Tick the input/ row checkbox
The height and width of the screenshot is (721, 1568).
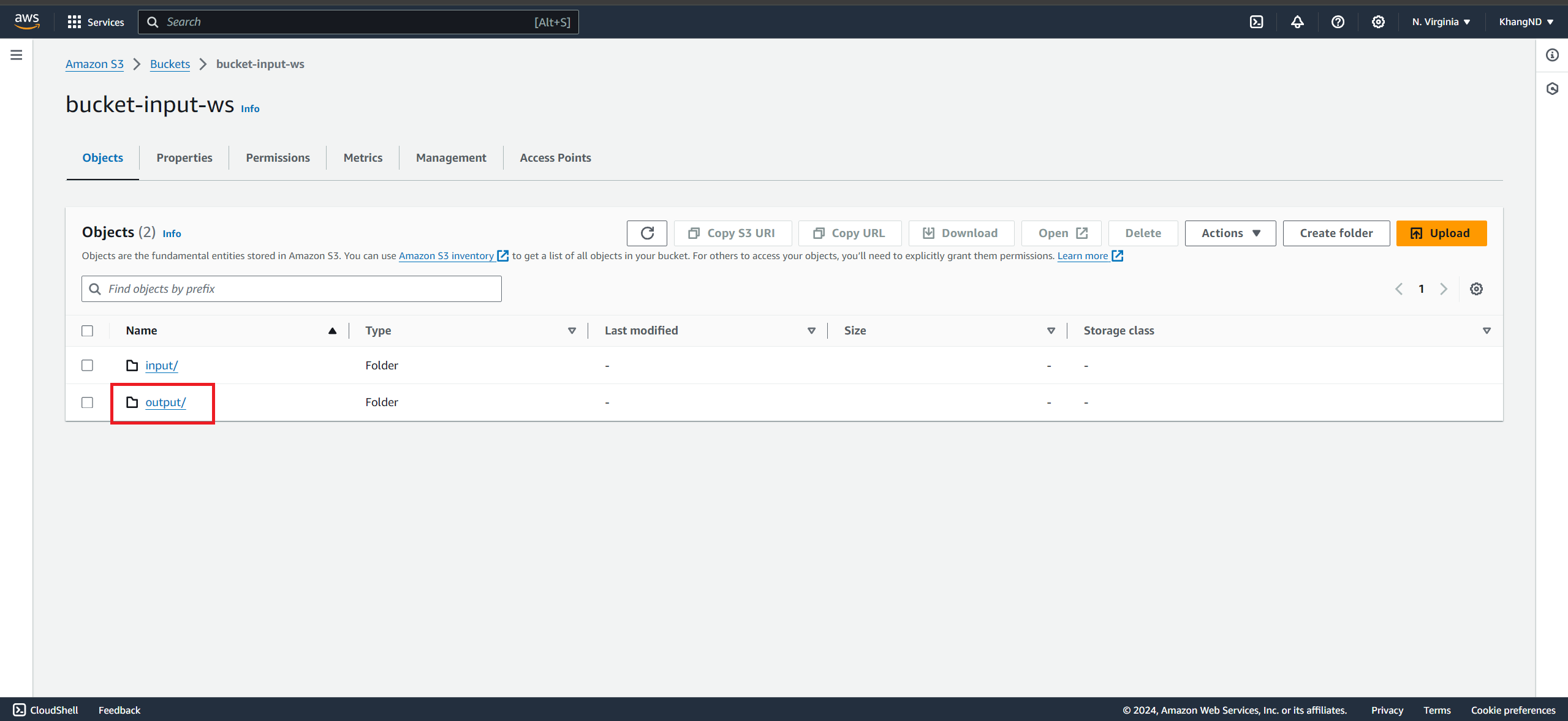[88, 366]
